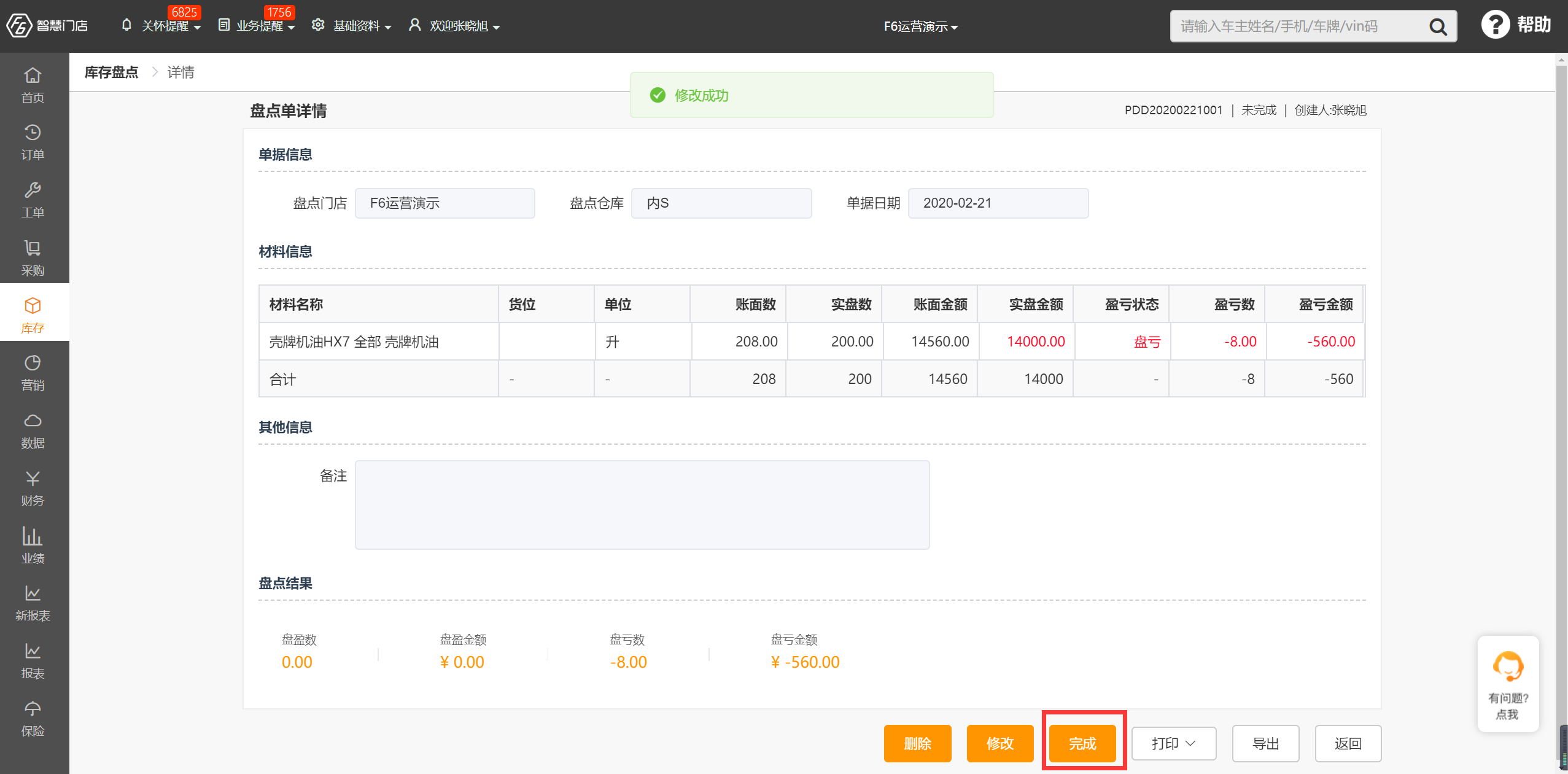Screen dimensions: 1568x774
Task: Click the 盘点仓库 内S field
Action: 721,203
